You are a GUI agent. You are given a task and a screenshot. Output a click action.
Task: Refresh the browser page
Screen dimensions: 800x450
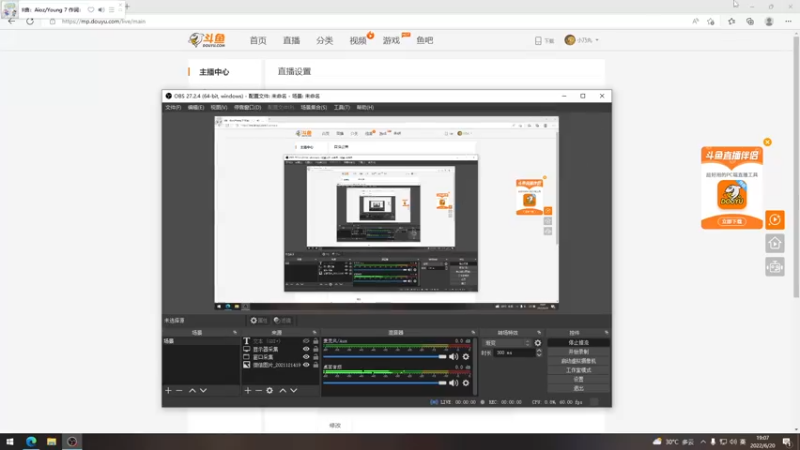pos(30,21)
